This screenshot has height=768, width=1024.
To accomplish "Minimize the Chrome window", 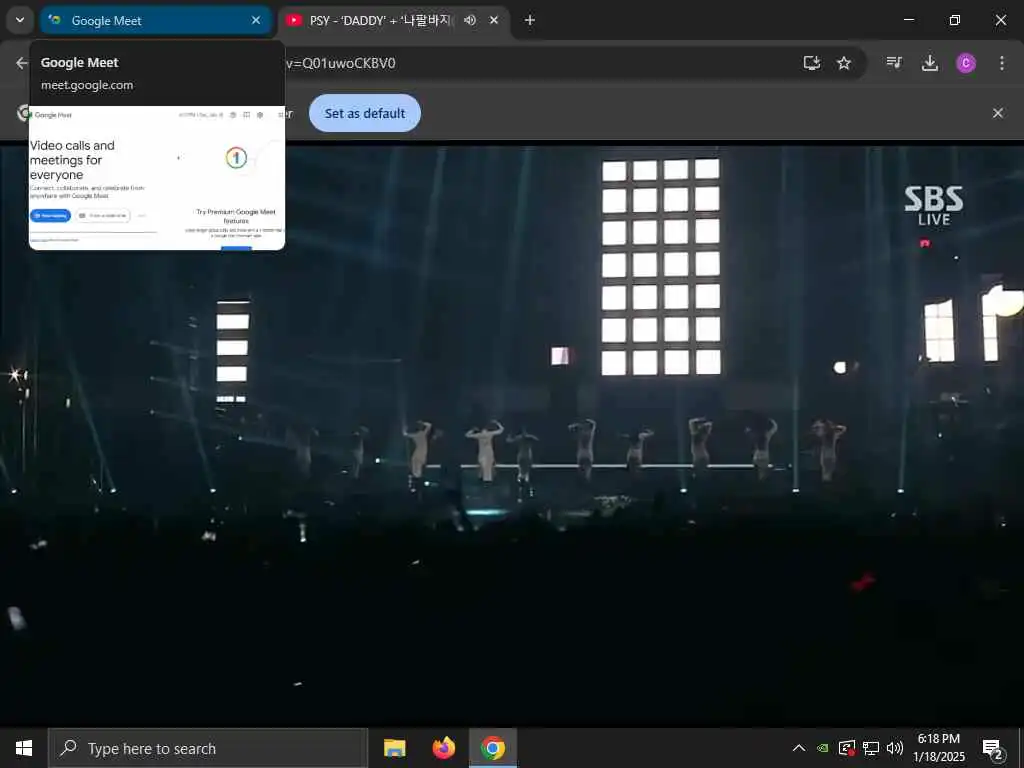I will 908,20.
